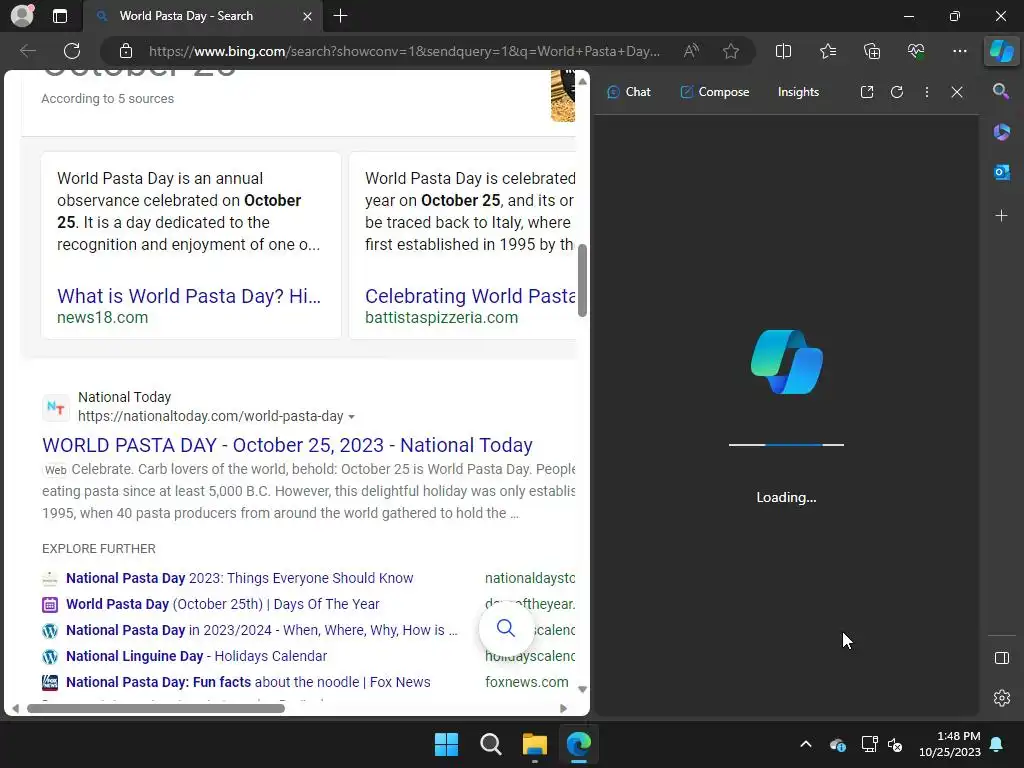The image size is (1024, 768).
Task: Open What is World Pasta Day link
Action: tap(189, 296)
